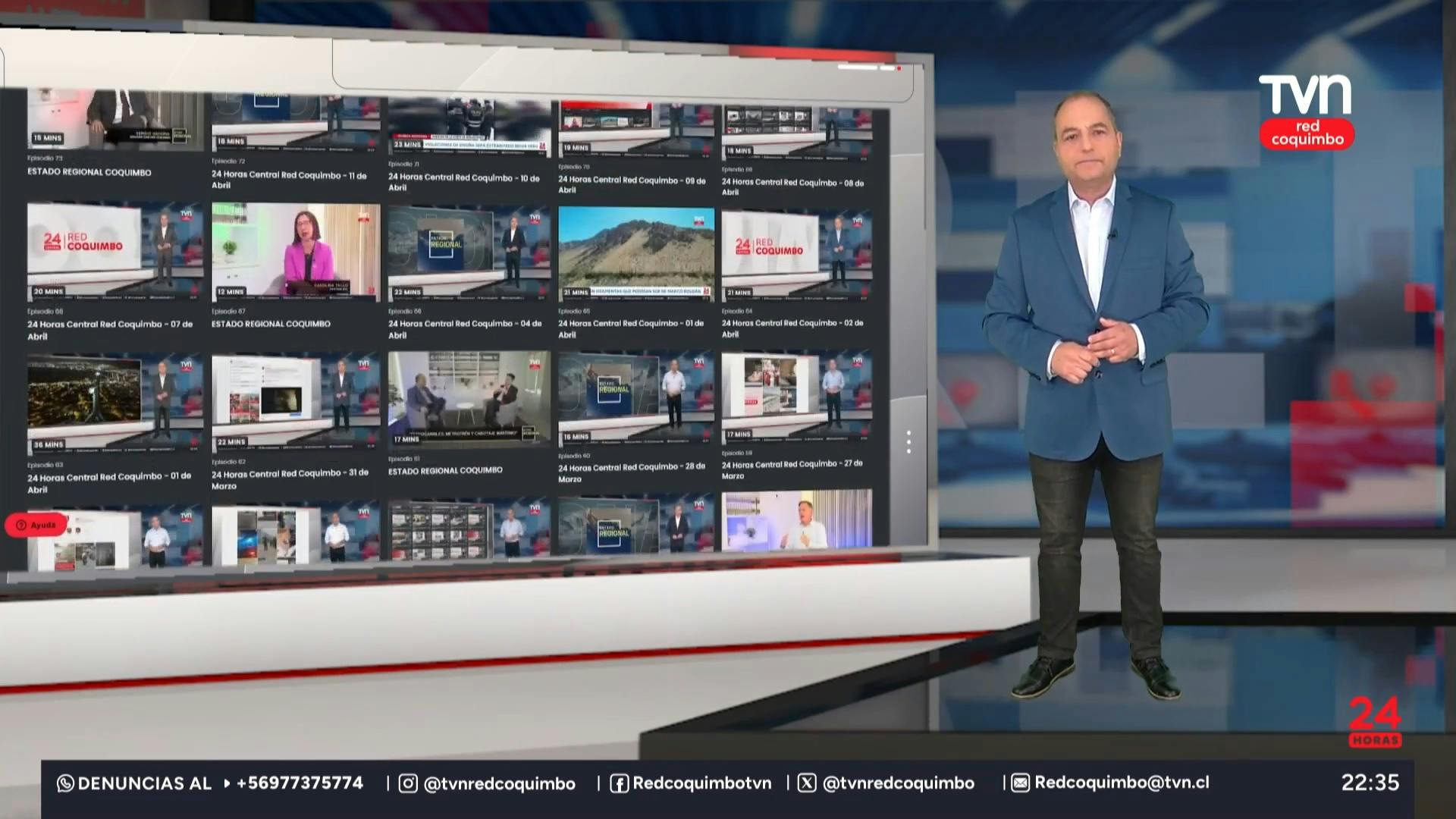Play the mountain landscape thumbnail
Screen dimensions: 1456x819
(x=636, y=253)
